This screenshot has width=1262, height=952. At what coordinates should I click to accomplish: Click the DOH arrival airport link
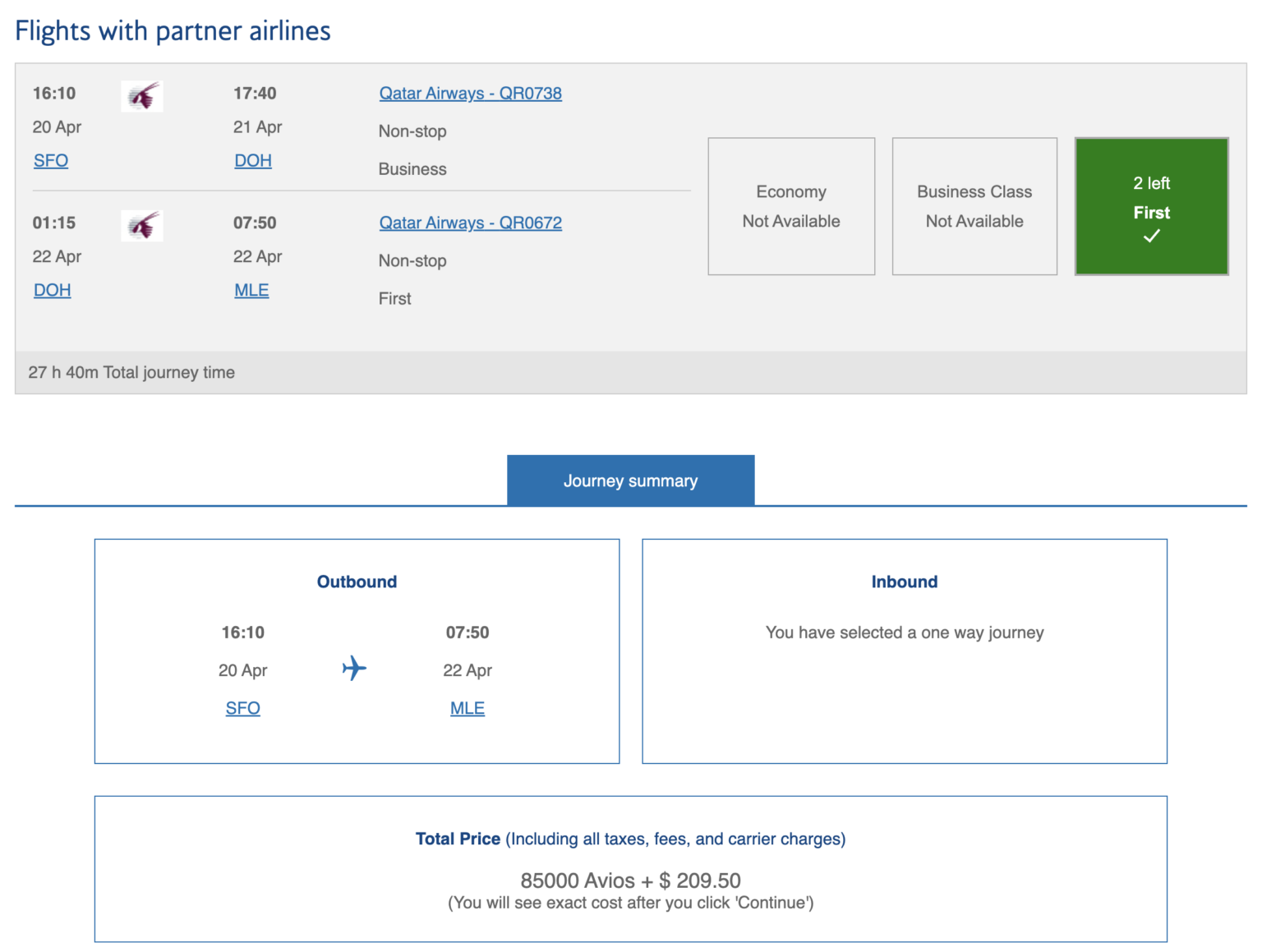point(252,160)
